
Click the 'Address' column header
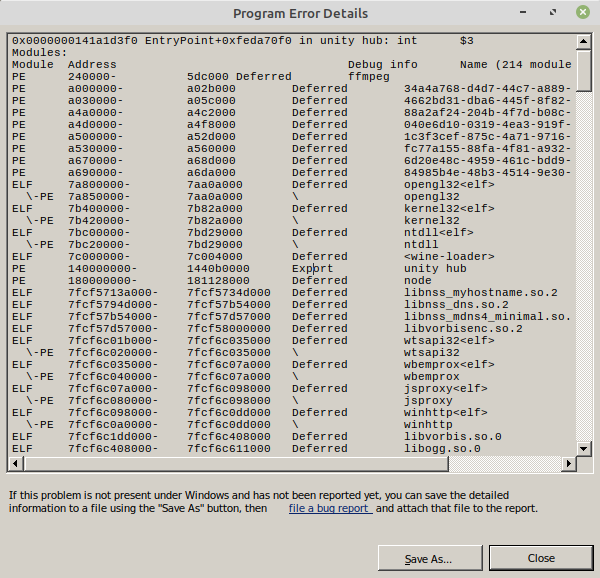(92, 64)
